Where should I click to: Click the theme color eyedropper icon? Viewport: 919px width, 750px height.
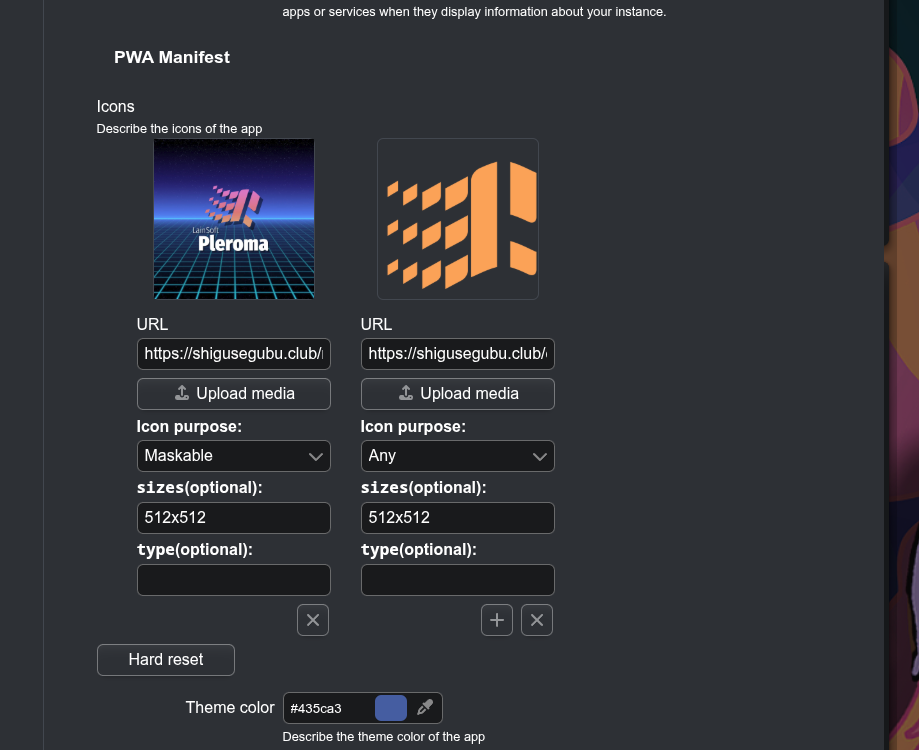tap(425, 708)
